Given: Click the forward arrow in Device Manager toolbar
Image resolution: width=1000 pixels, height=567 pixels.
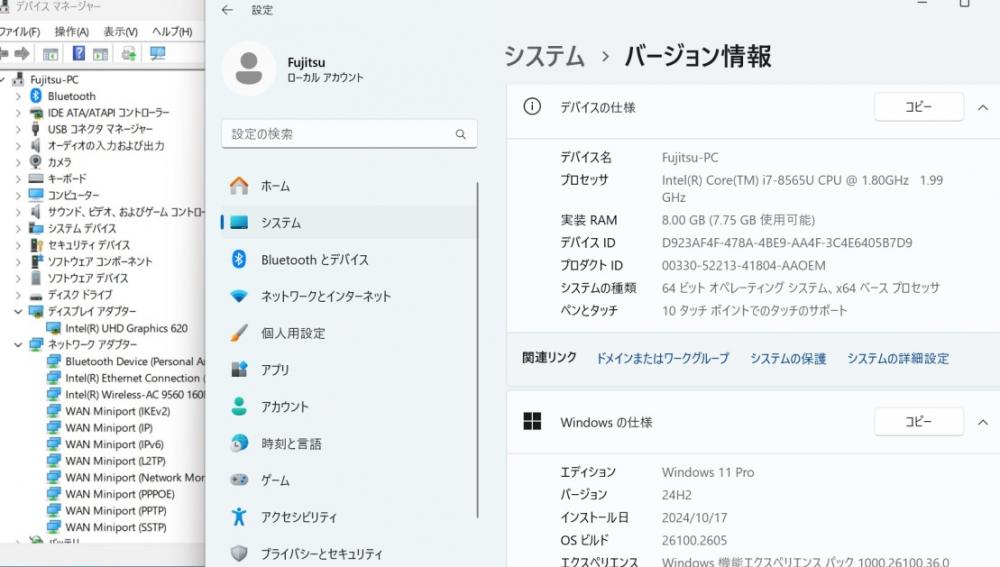Looking at the screenshot, I should point(22,54).
